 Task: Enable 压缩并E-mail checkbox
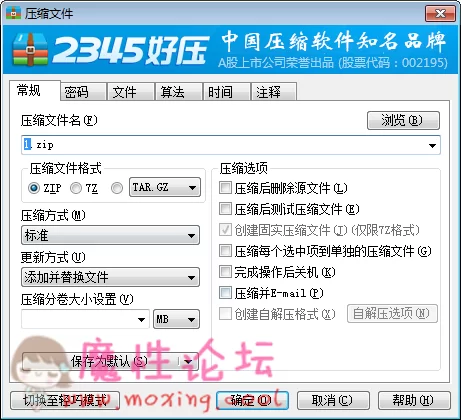point(225,293)
